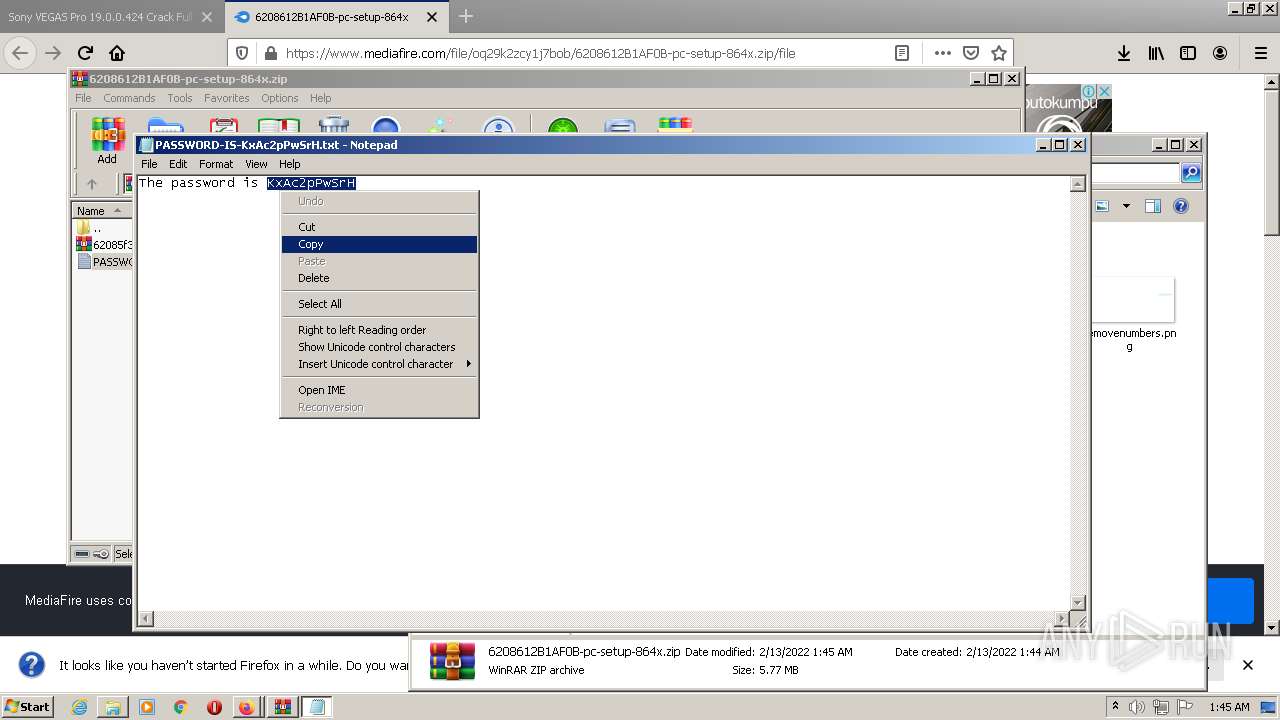Open WinRAR Favorites menu

click(227, 98)
